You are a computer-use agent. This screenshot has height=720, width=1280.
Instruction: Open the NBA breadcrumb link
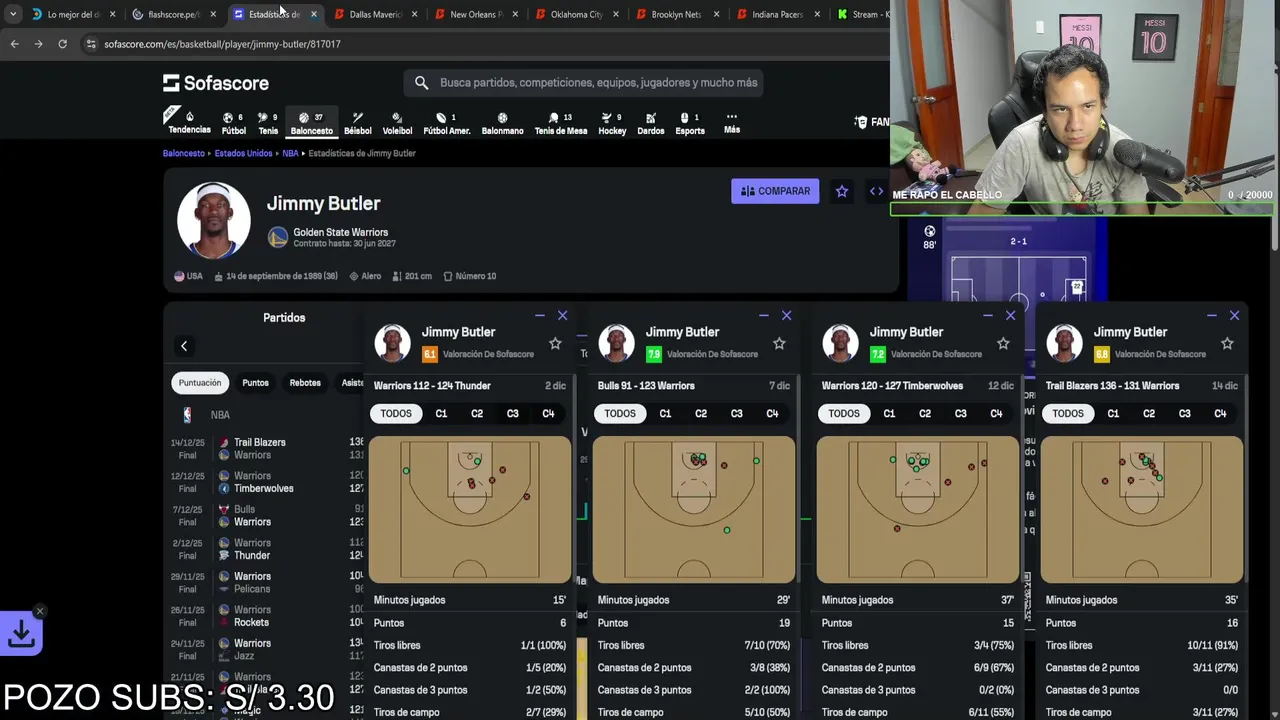290,153
